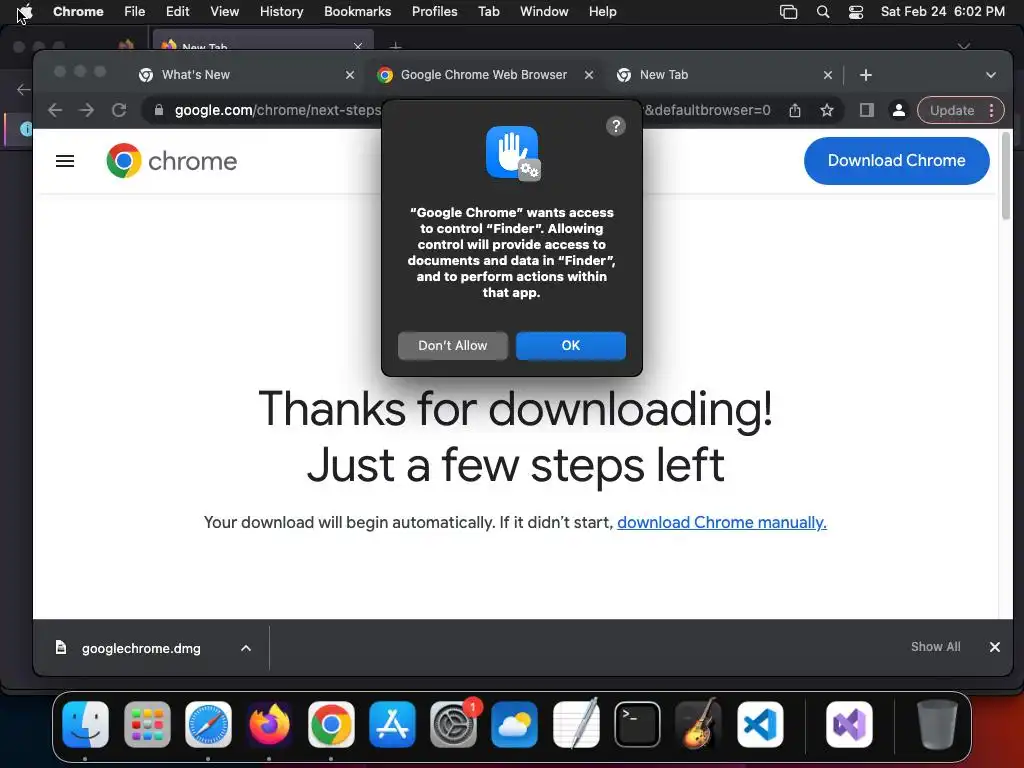Open the Weather app in the Dock
1024x768 pixels.
pyautogui.click(x=515, y=724)
